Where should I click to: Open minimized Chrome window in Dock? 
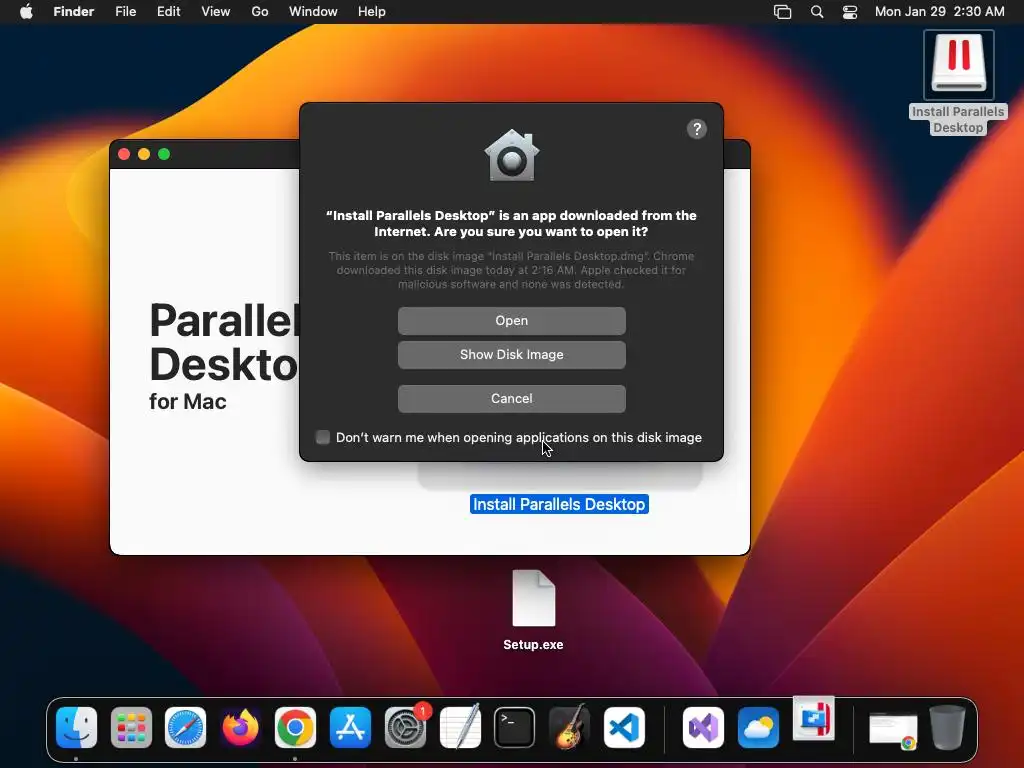pos(893,731)
